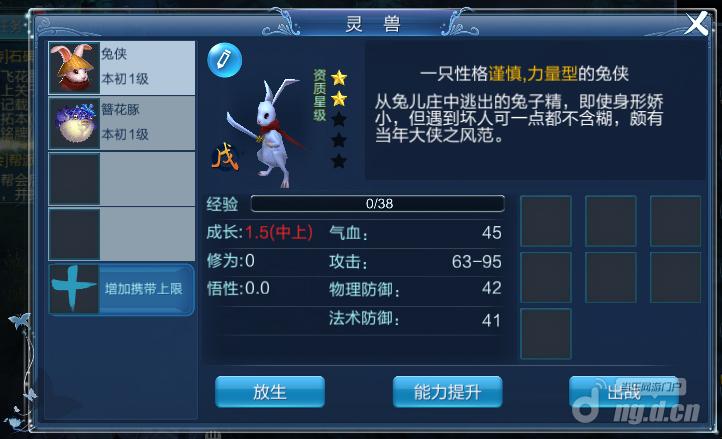Click the lone bottom skill slot
The width and height of the screenshot is (722, 439).
[x=546, y=334]
